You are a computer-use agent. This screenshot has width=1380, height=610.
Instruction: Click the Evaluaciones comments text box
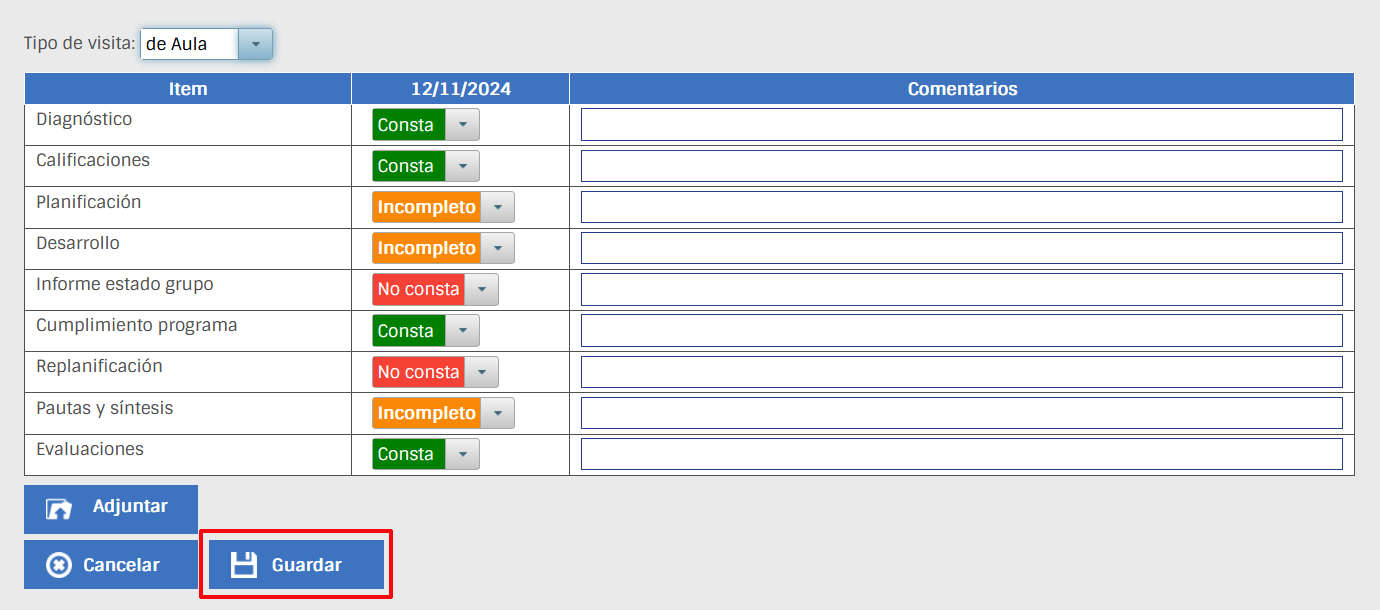(x=961, y=454)
